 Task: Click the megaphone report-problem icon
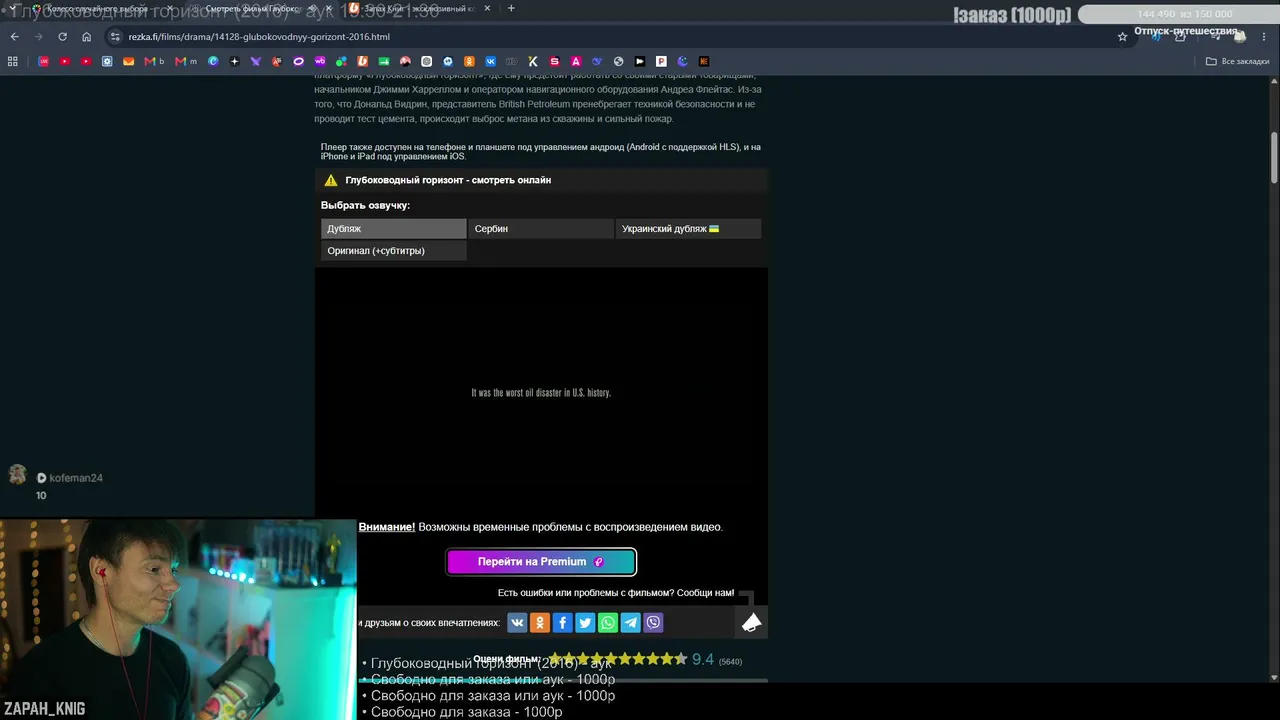click(752, 623)
